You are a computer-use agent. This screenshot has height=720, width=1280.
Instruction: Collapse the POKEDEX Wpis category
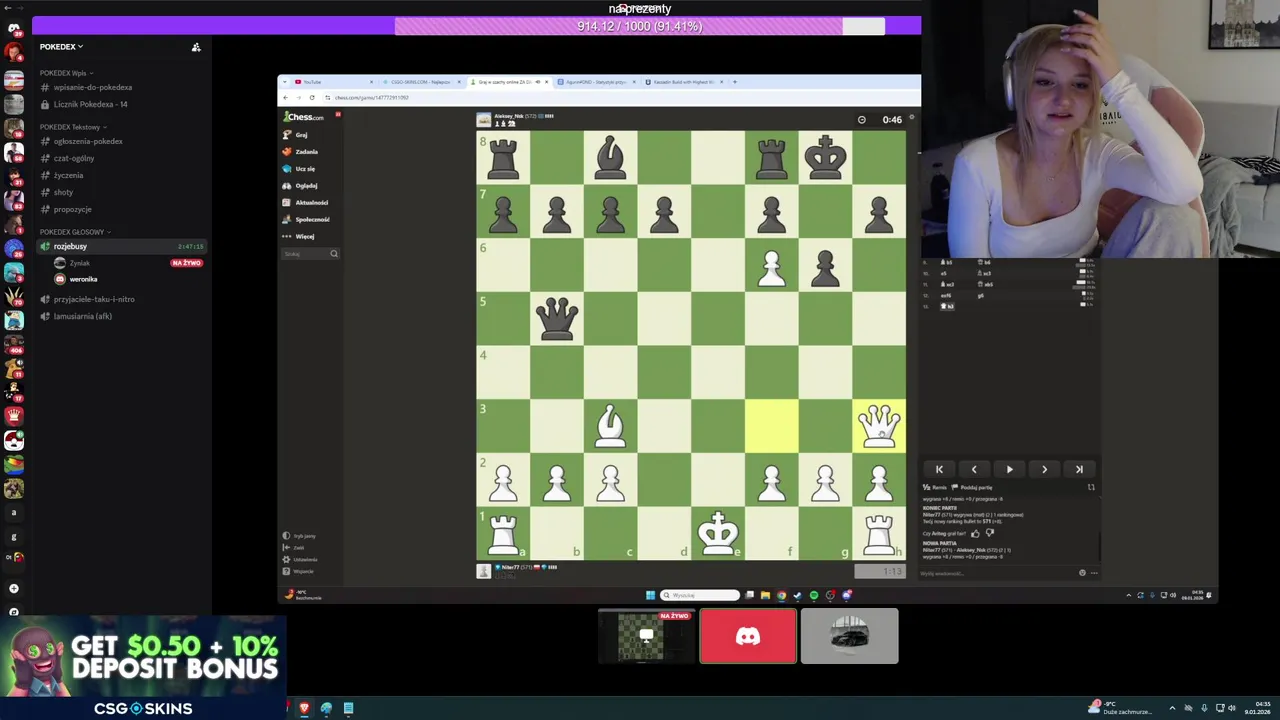tap(64, 73)
